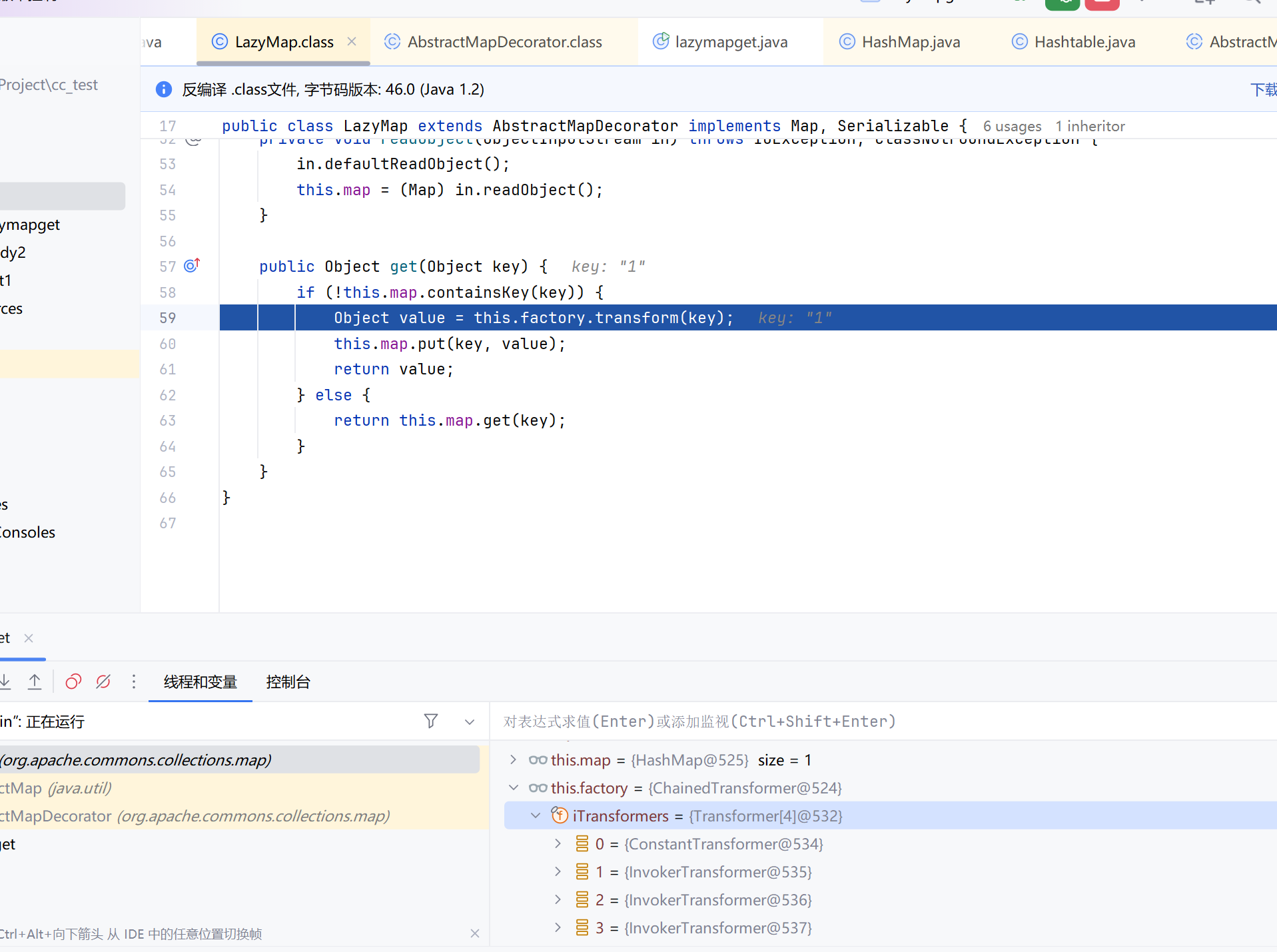Open the thread selector dropdown arrow

470,721
